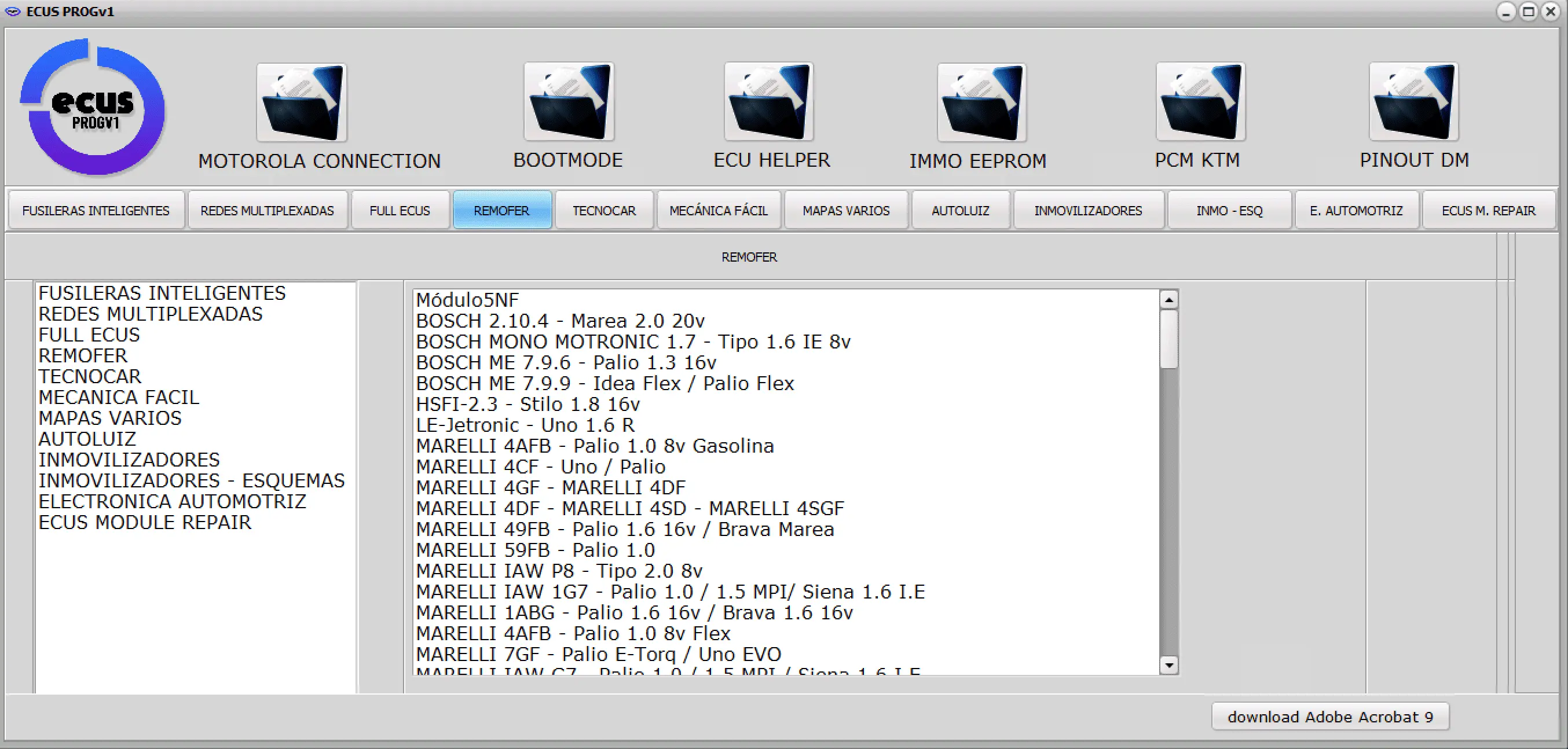The image size is (1568, 749).
Task: Open the BOOTMODE folder icon
Action: pos(569,102)
